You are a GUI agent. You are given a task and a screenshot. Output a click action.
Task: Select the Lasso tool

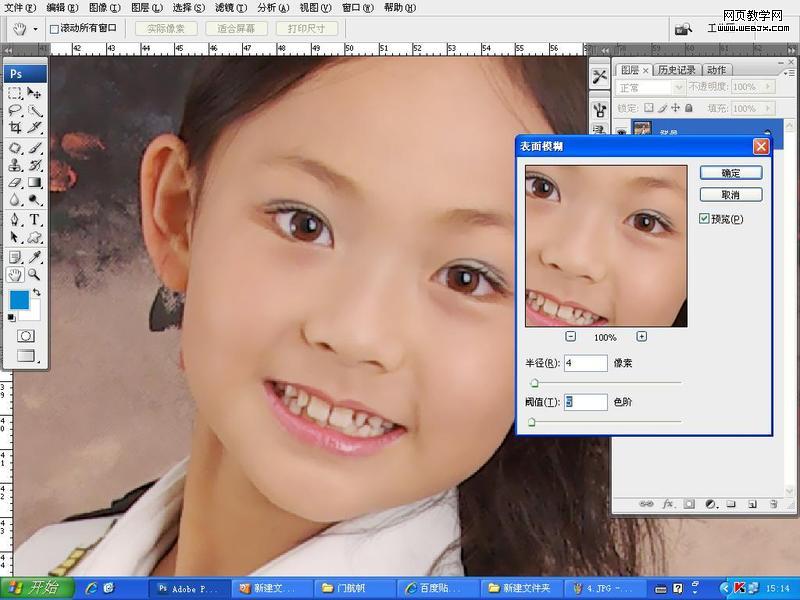click(x=15, y=110)
